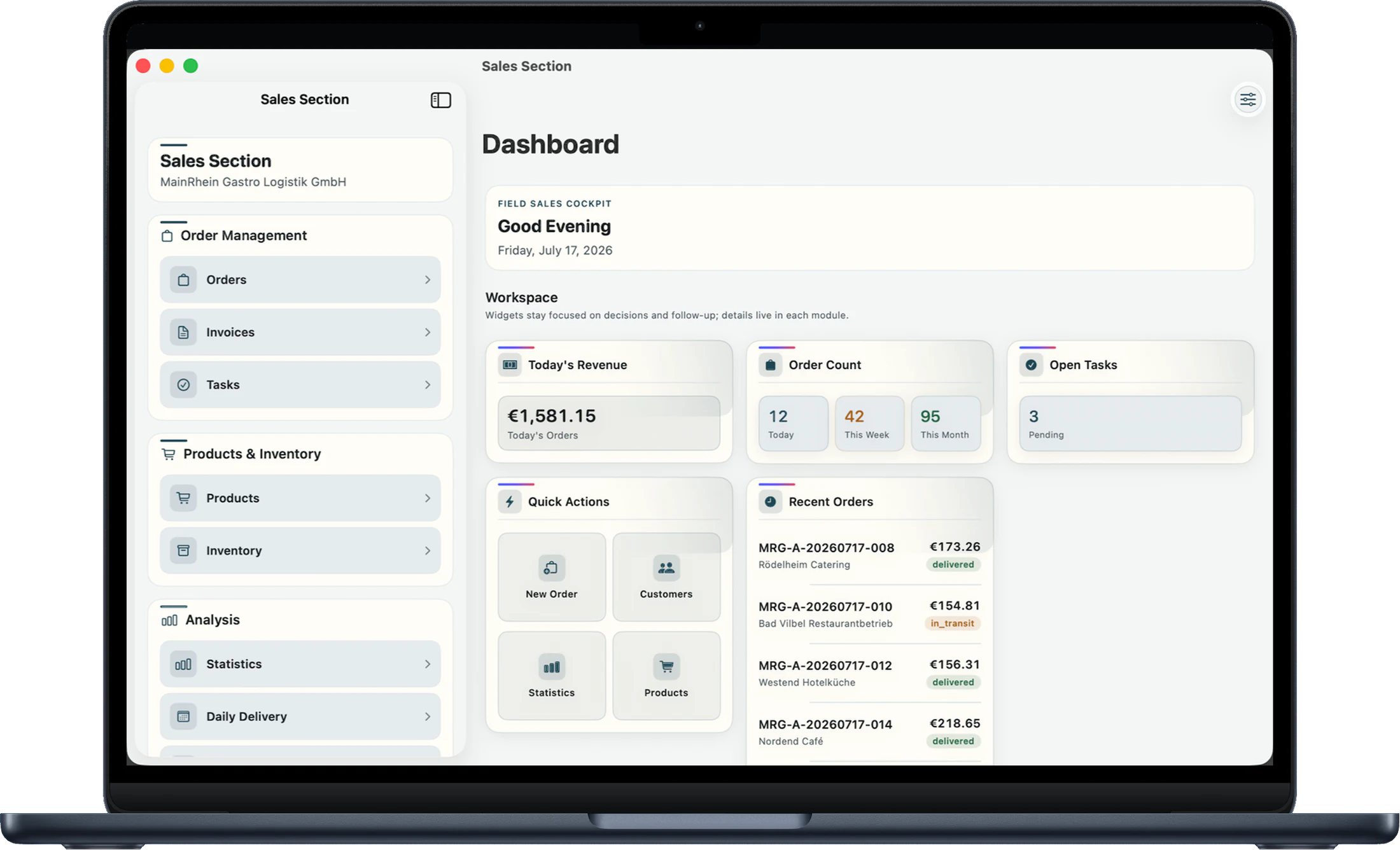Open order MRG-A-20260717-012
1400x850 pixels.
[869, 673]
